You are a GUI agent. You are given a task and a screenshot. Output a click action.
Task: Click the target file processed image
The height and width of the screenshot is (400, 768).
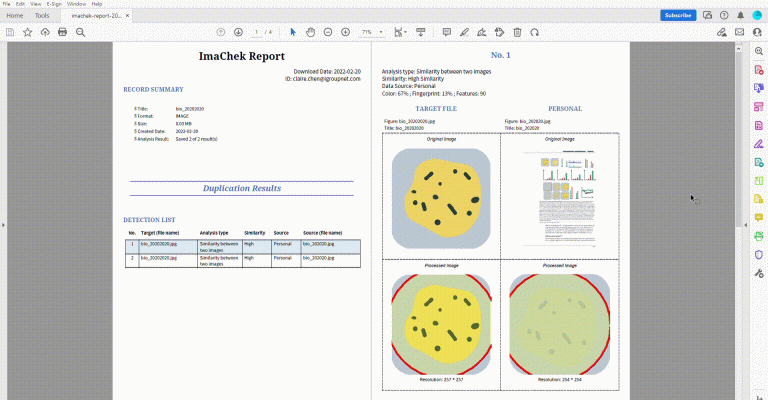[x=441, y=325]
